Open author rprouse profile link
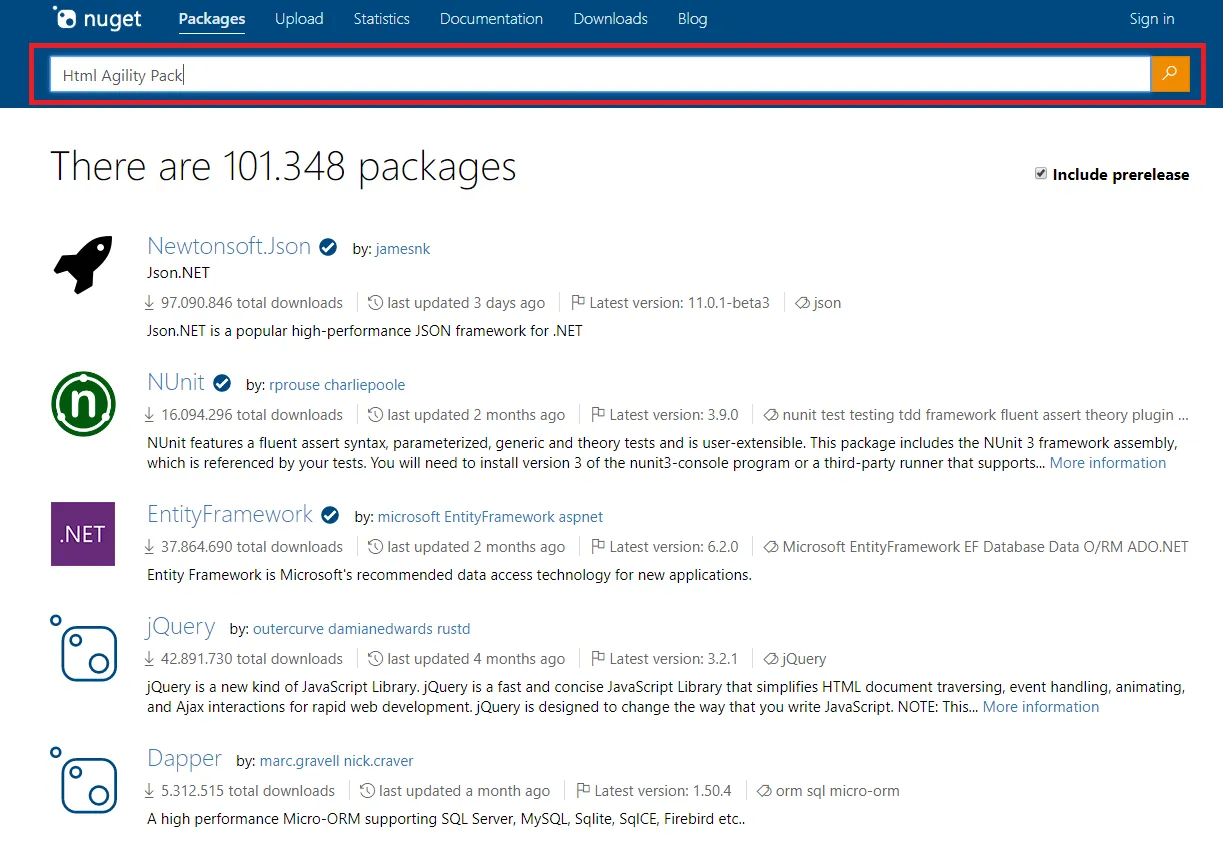This screenshot has height=846, width=1223. (x=294, y=384)
